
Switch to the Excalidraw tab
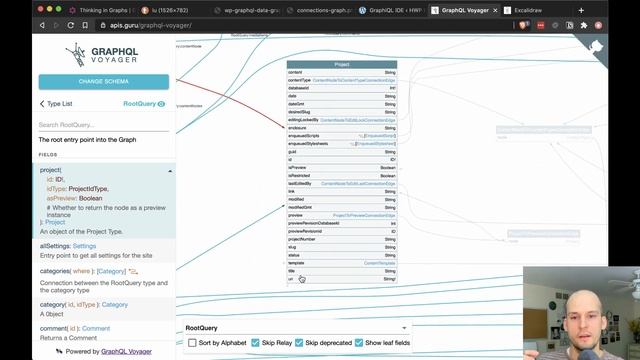click(x=528, y=10)
